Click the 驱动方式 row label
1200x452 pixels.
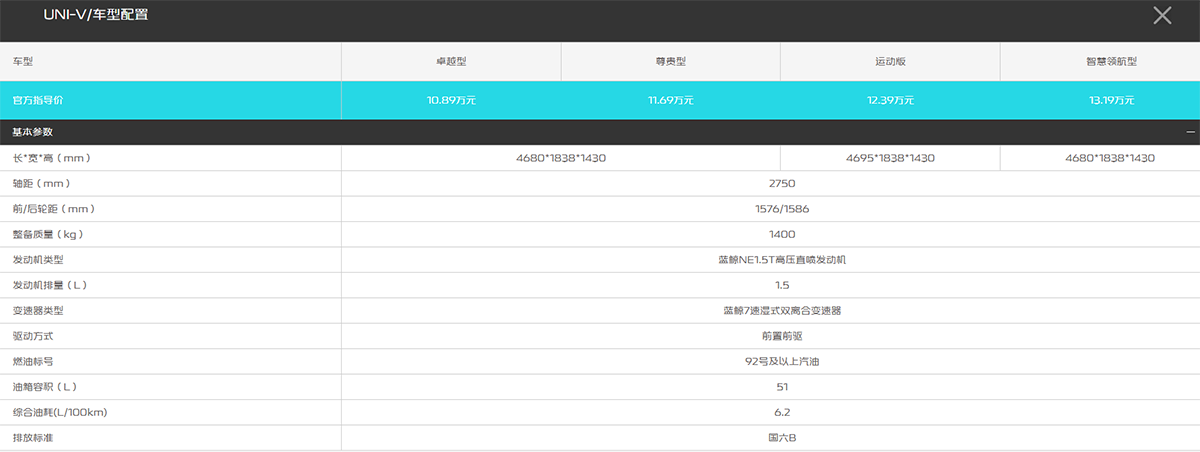click(x=32, y=336)
